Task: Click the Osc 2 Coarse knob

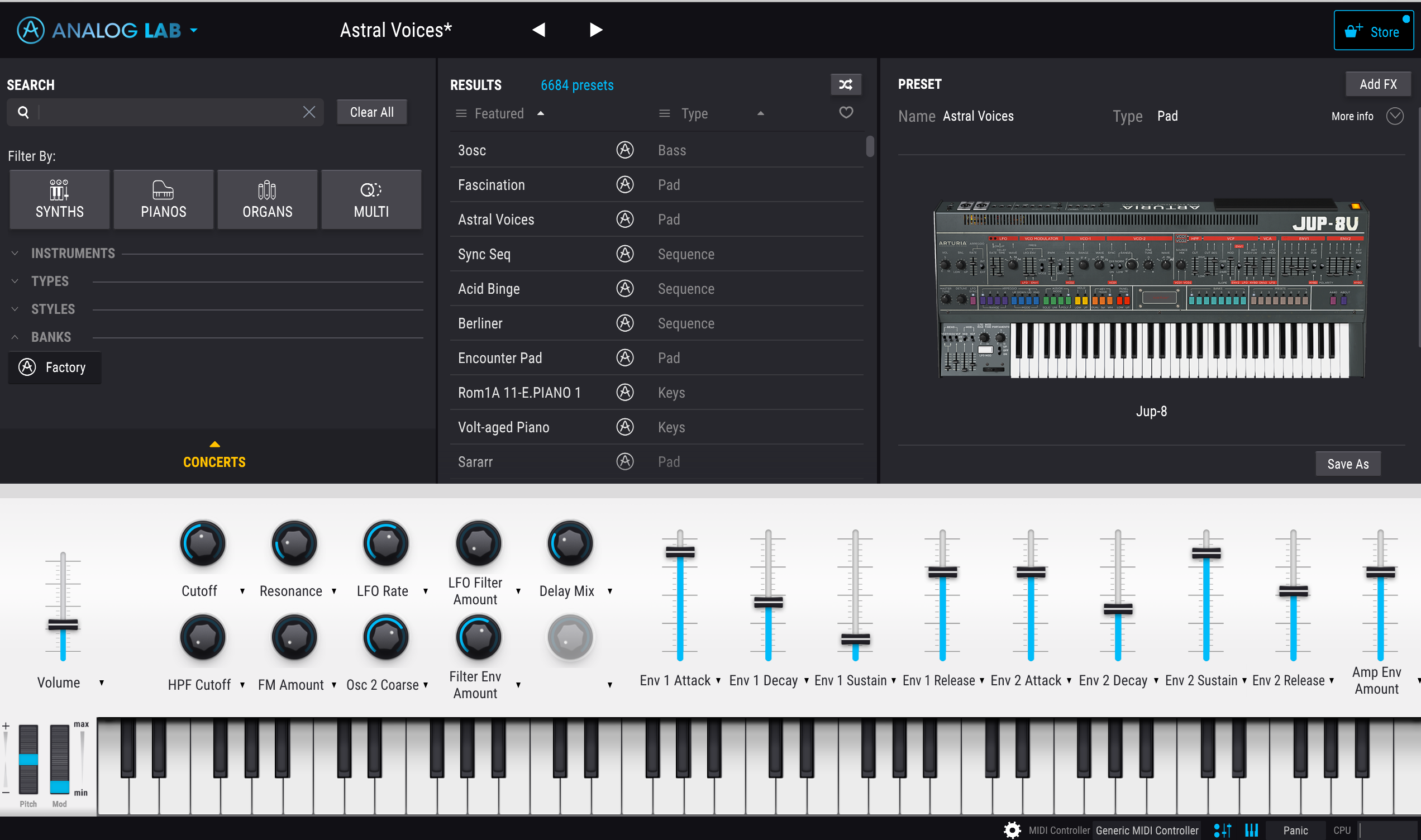Action: tap(386, 637)
